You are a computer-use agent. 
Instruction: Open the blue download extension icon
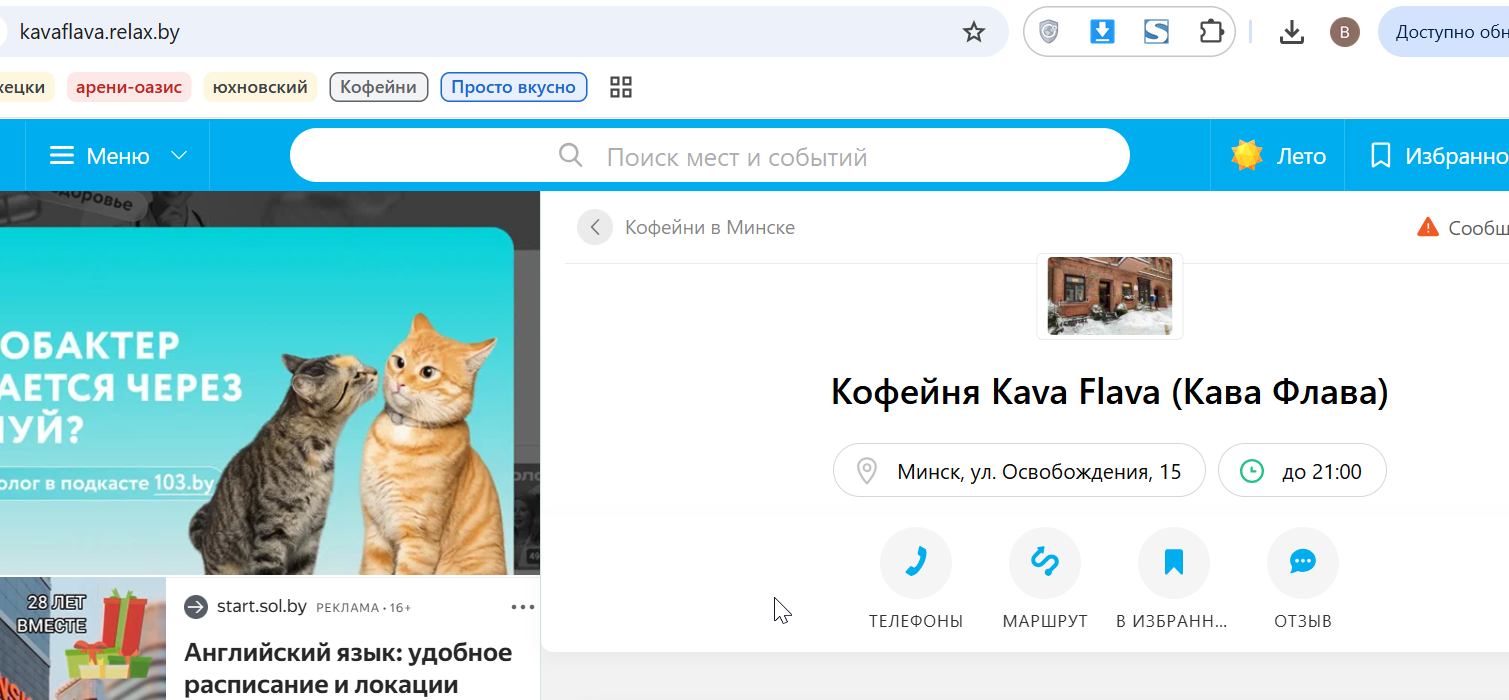pos(1102,32)
